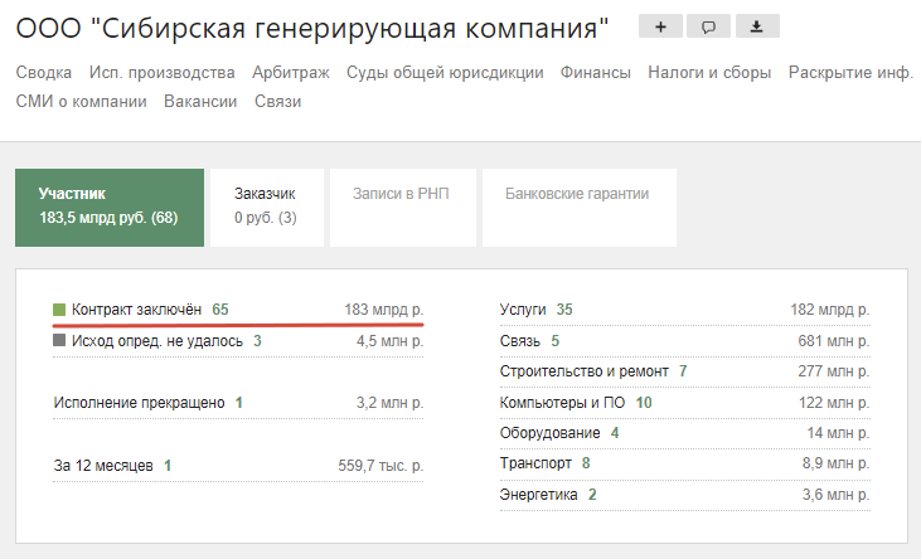Click the plus icon next to company name
The width and height of the screenshot is (922, 560).
(660, 27)
